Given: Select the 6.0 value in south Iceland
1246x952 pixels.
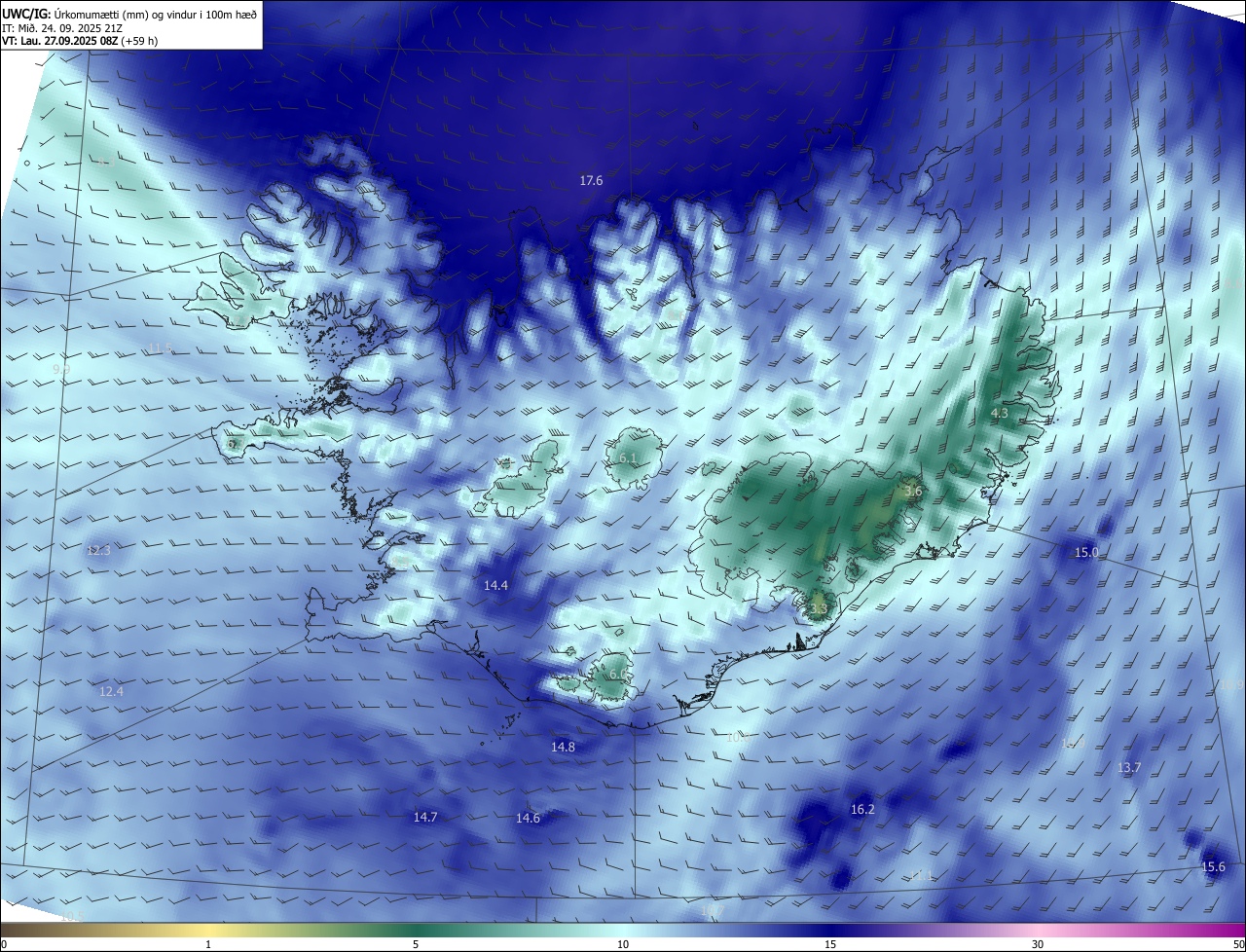Looking at the screenshot, I should (618, 675).
